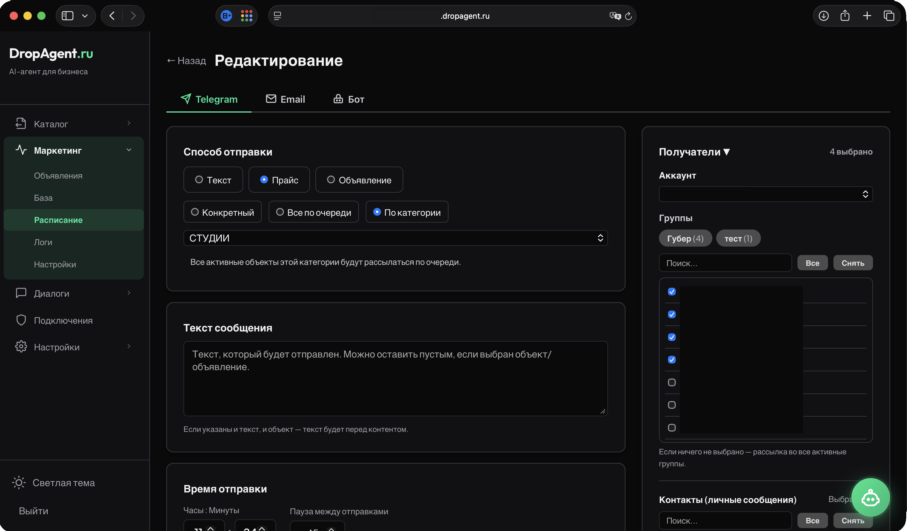Click the Safari share icon
This screenshot has width=907, height=531.
845,16
